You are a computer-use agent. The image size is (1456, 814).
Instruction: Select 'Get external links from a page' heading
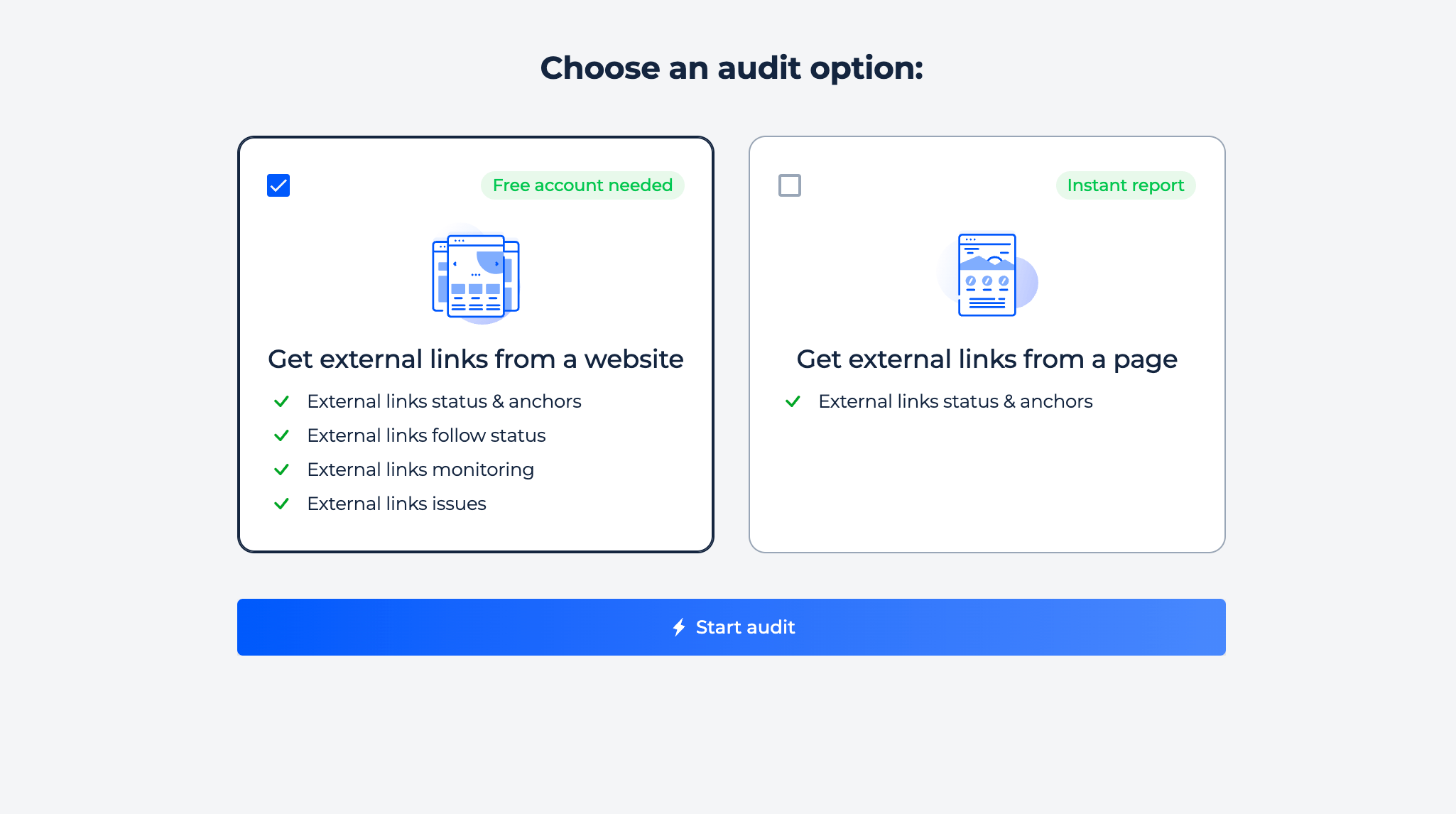(987, 359)
